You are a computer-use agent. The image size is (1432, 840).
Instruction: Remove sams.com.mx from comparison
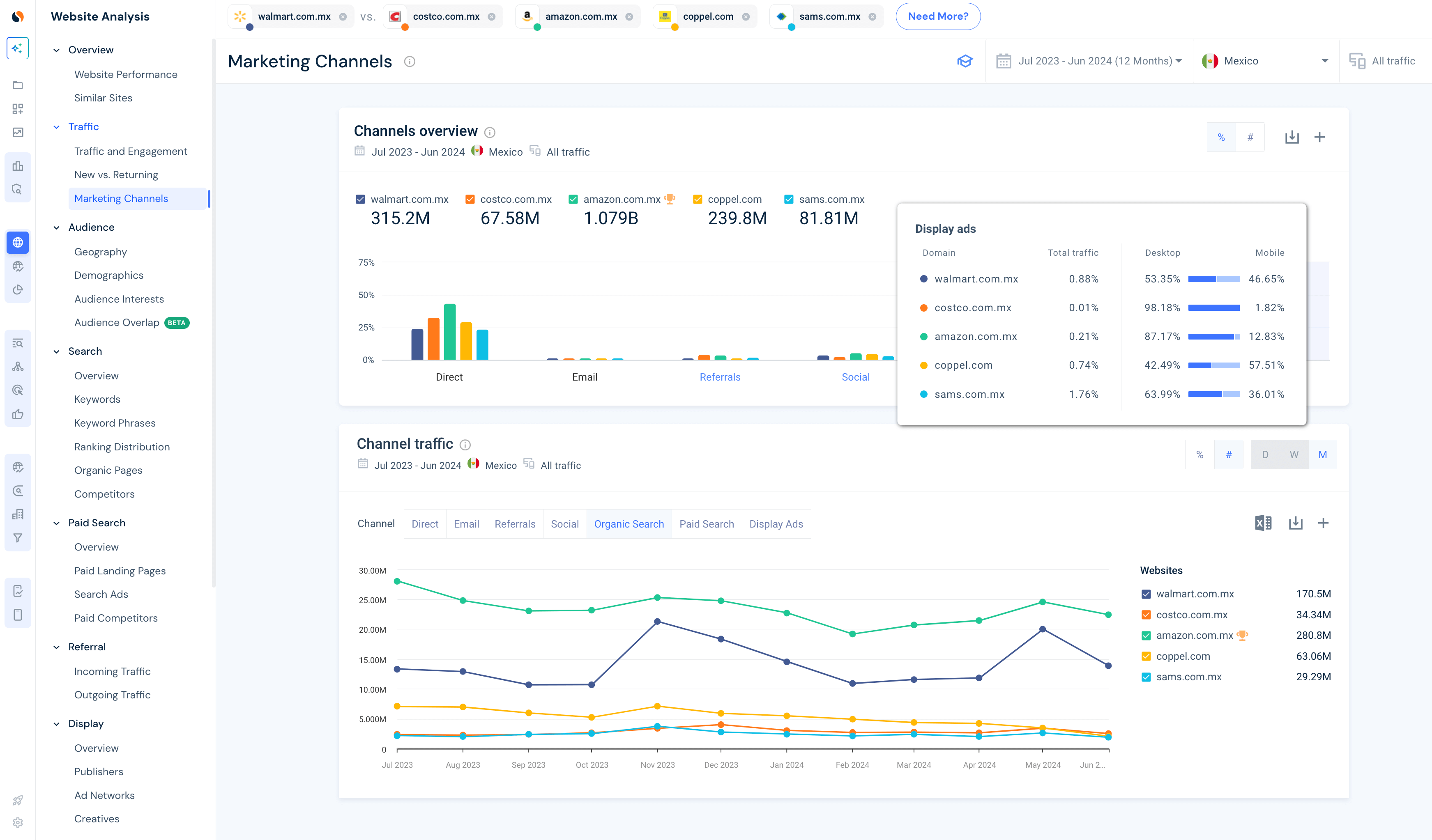click(x=872, y=17)
